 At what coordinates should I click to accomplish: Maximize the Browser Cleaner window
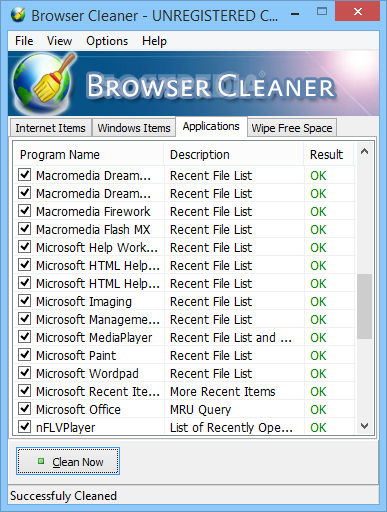click(x=322, y=12)
